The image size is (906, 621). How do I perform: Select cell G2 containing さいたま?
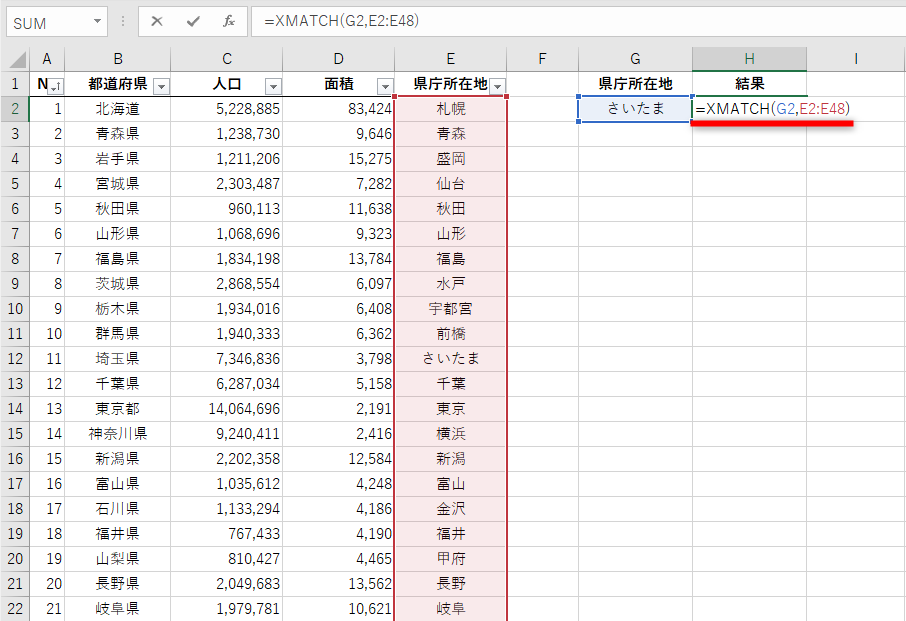point(635,109)
